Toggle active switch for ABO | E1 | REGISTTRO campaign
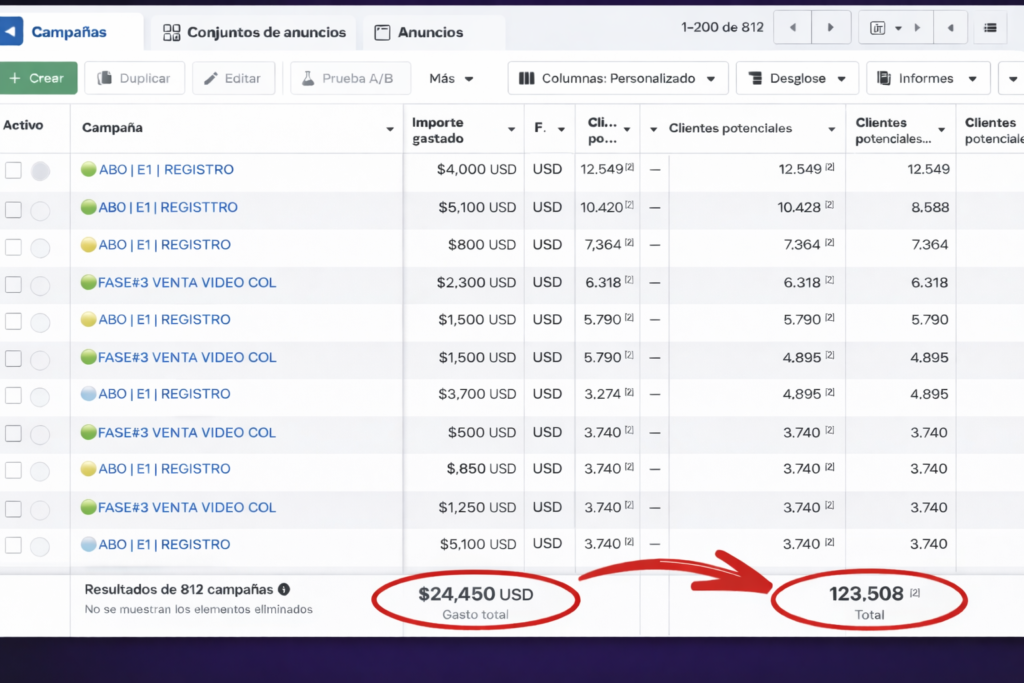Image resolution: width=1024 pixels, height=683 pixels. [x=40, y=210]
